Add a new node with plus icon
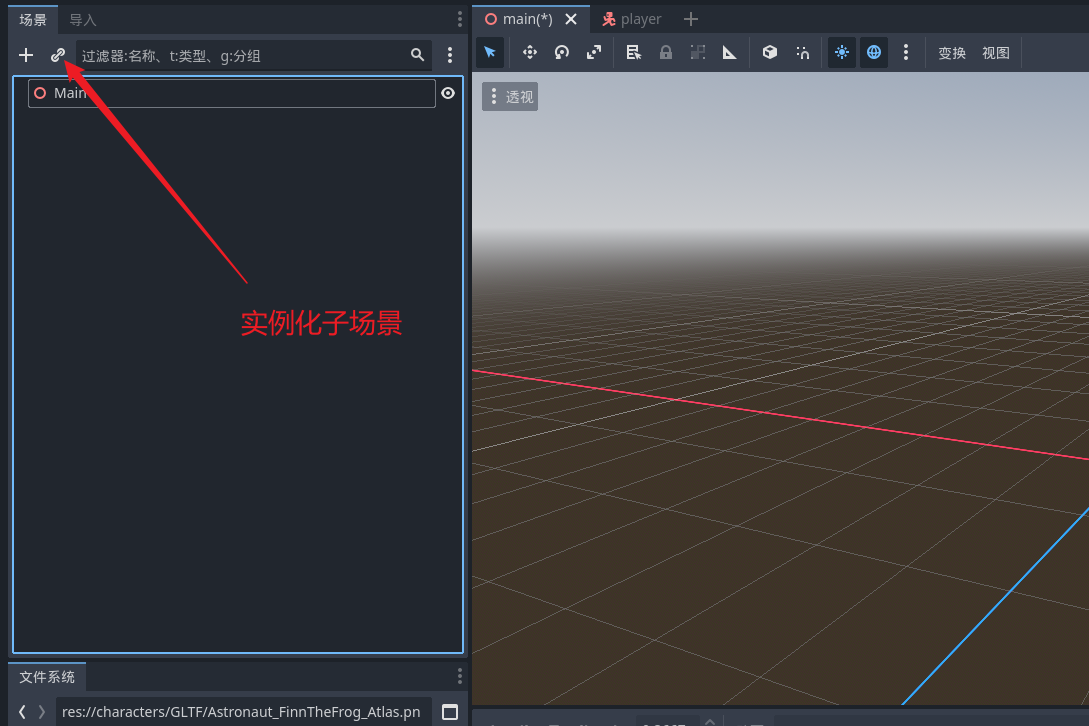1089x726 pixels. pos(26,55)
